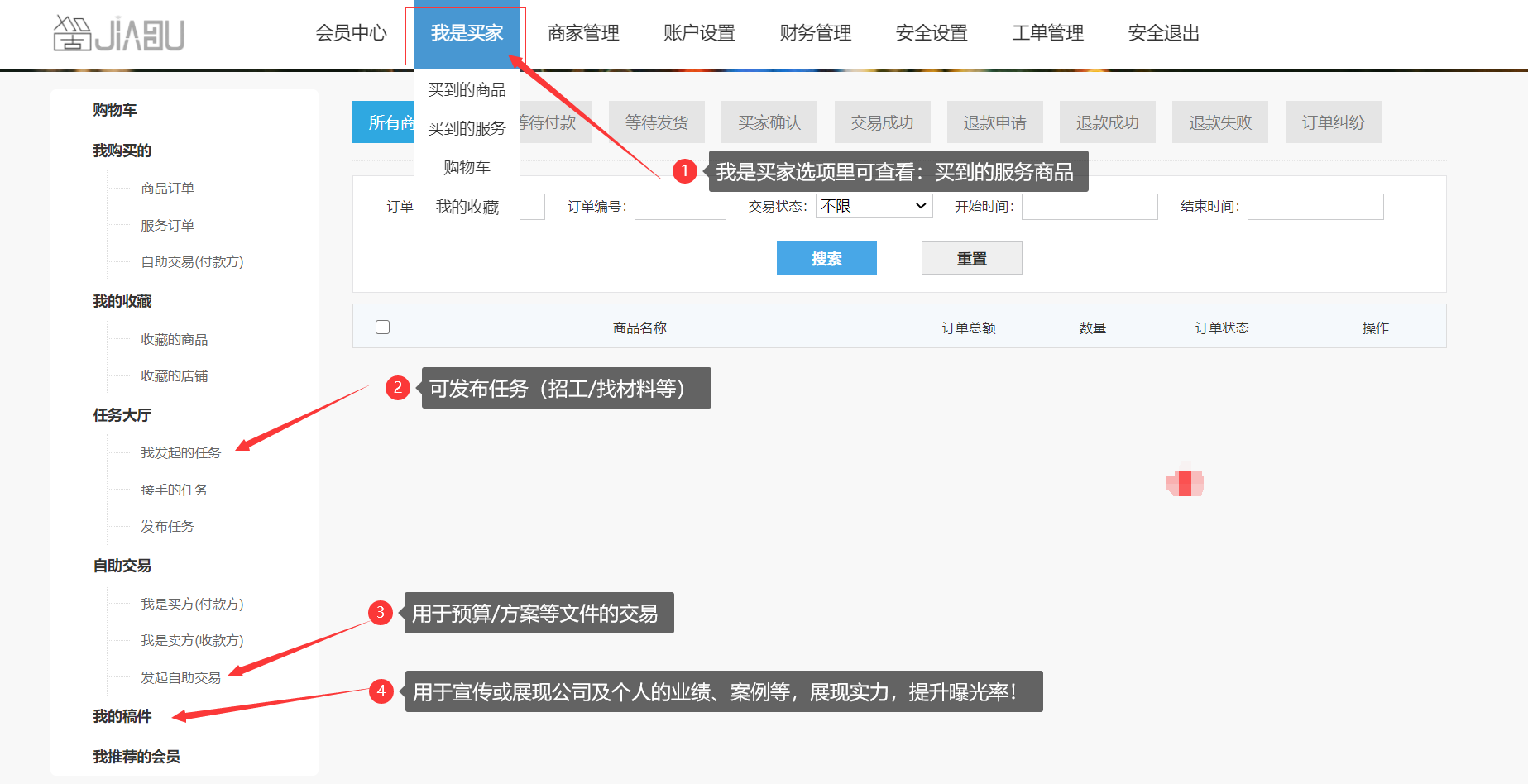1528x784 pixels.
Task: Choose 买到的服务 in the dropdown
Action: coord(467,128)
